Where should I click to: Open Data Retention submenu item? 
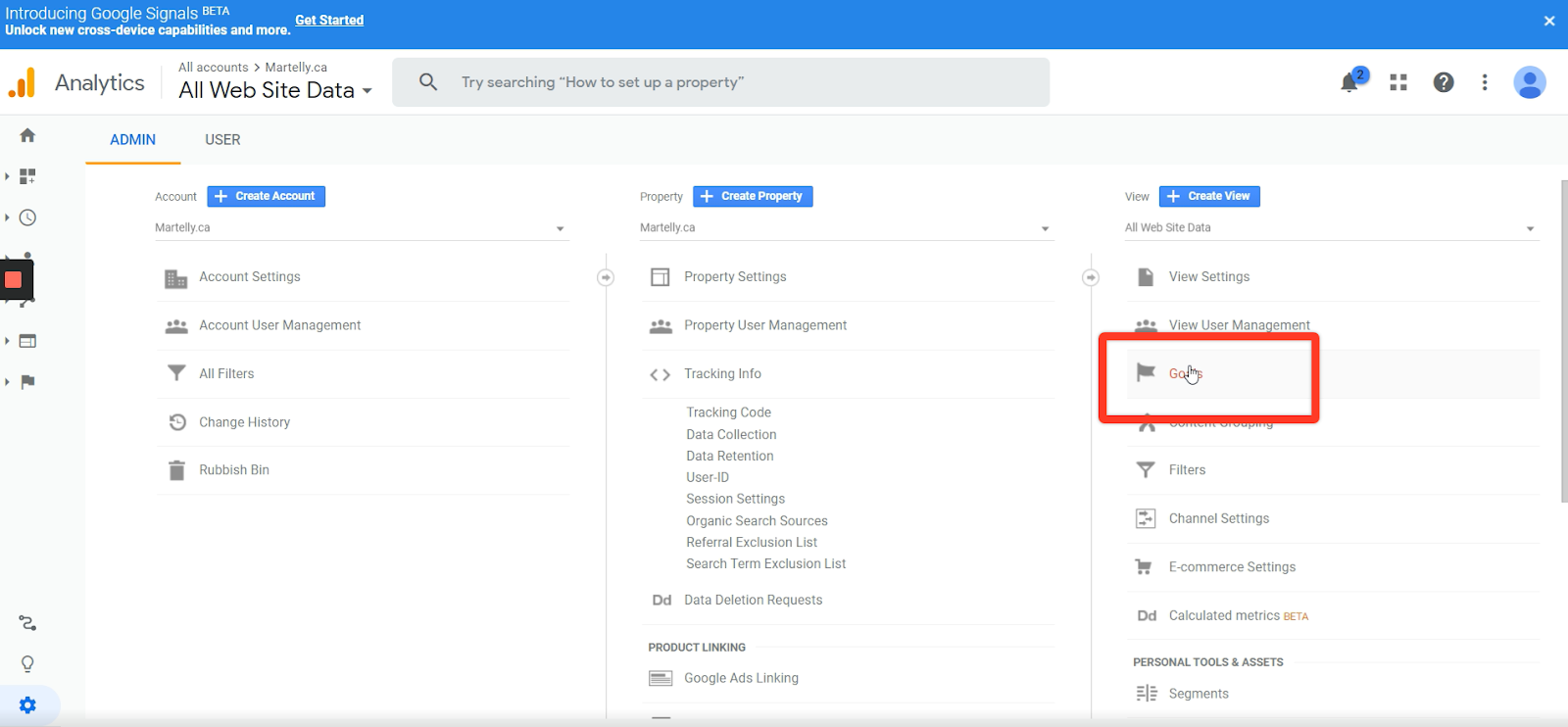point(730,456)
